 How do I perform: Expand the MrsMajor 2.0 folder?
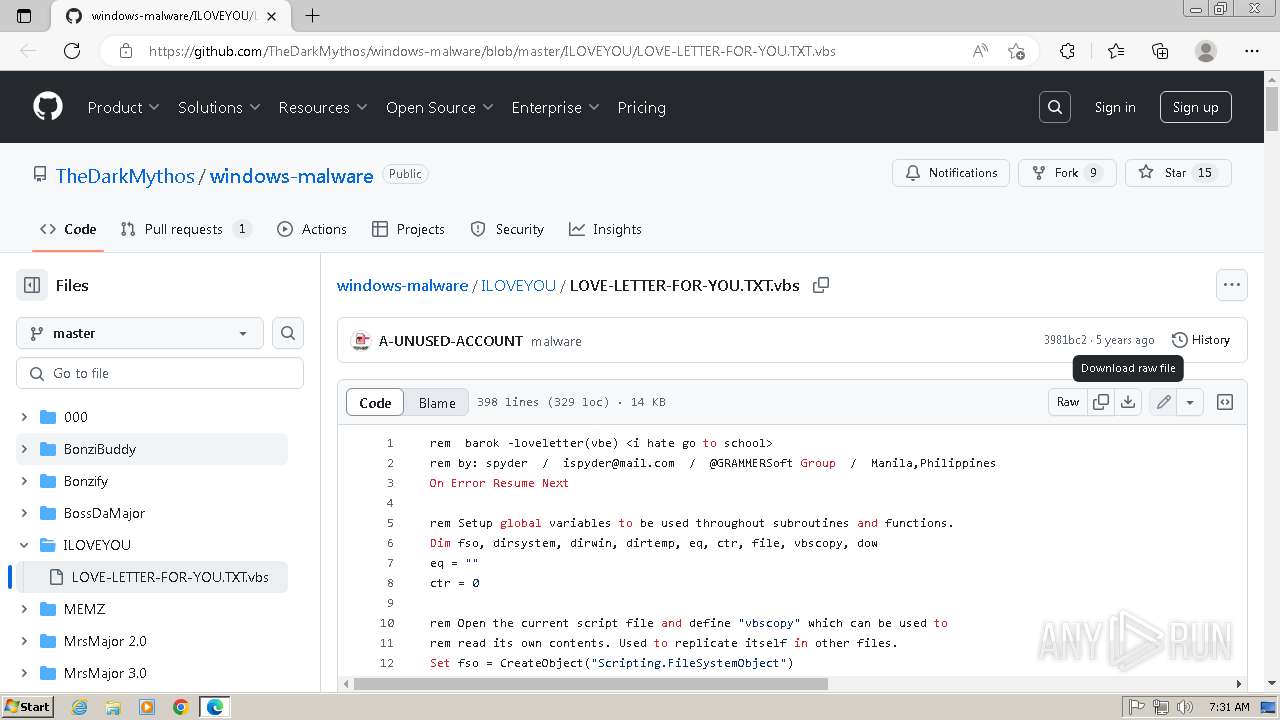pyautogui.click(x=24, y=641)
